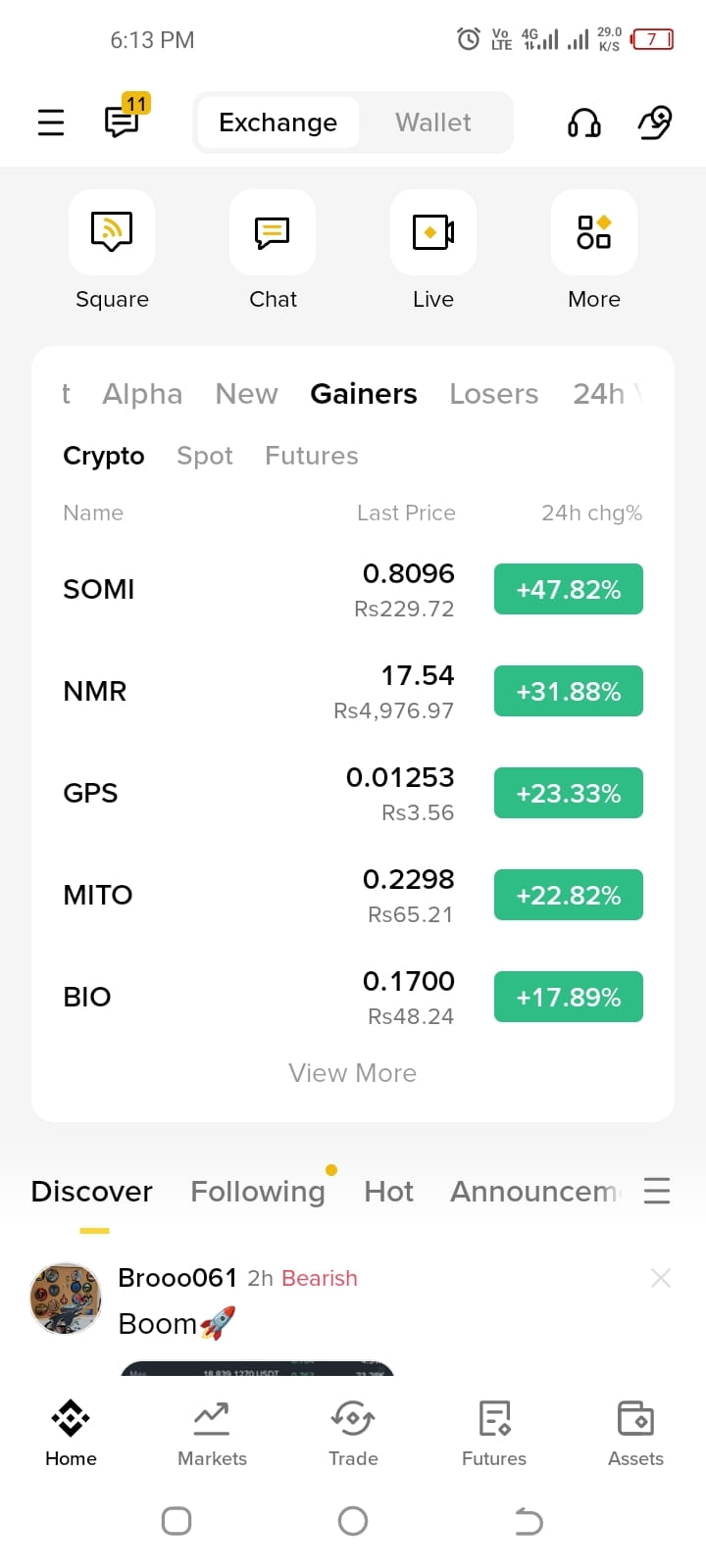This screenshot has height=1568, width=706.
Task: Open the Square feed icon
Action: pos(112,232)
